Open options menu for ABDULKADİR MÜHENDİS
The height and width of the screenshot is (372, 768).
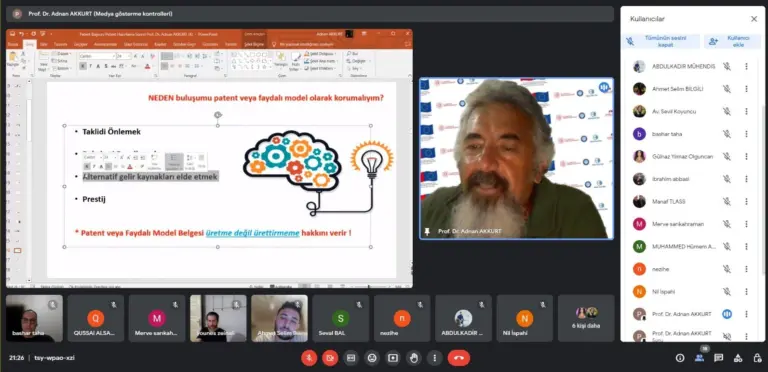pyautogui.click(x=746, y=67)
